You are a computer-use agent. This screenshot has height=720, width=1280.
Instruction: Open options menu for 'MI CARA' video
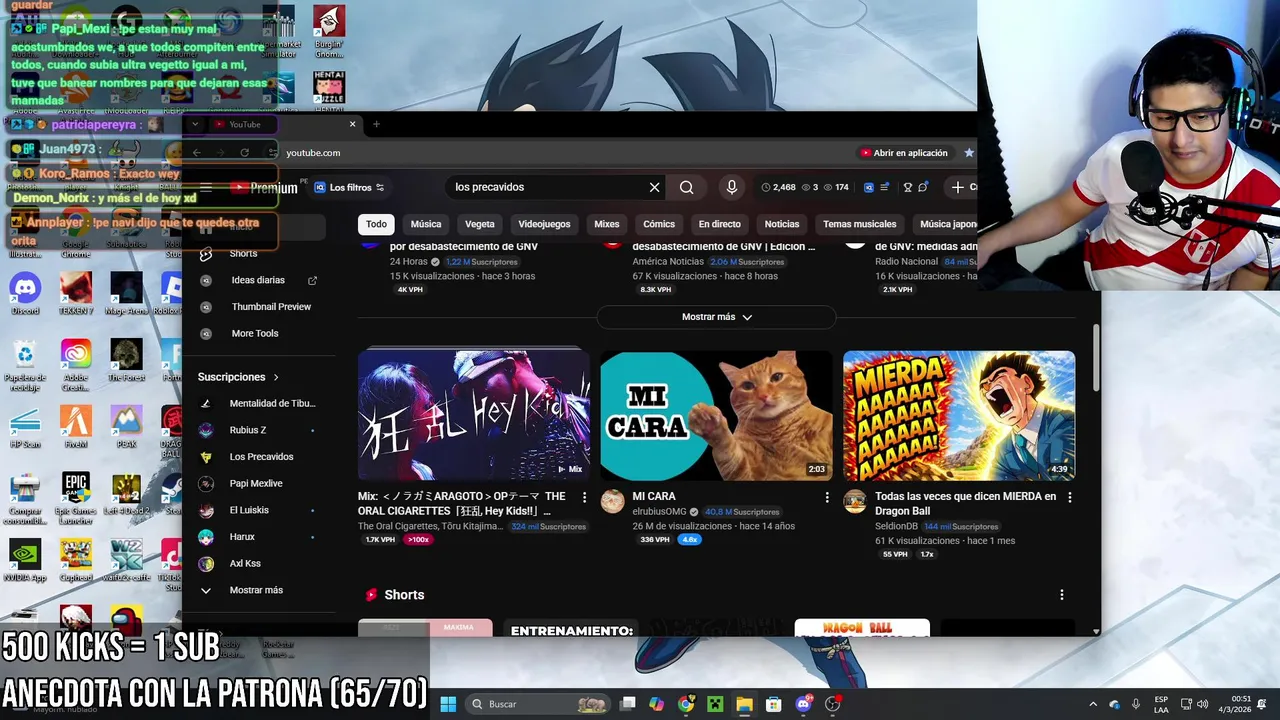pyautogui.click(x=827, y=497)
